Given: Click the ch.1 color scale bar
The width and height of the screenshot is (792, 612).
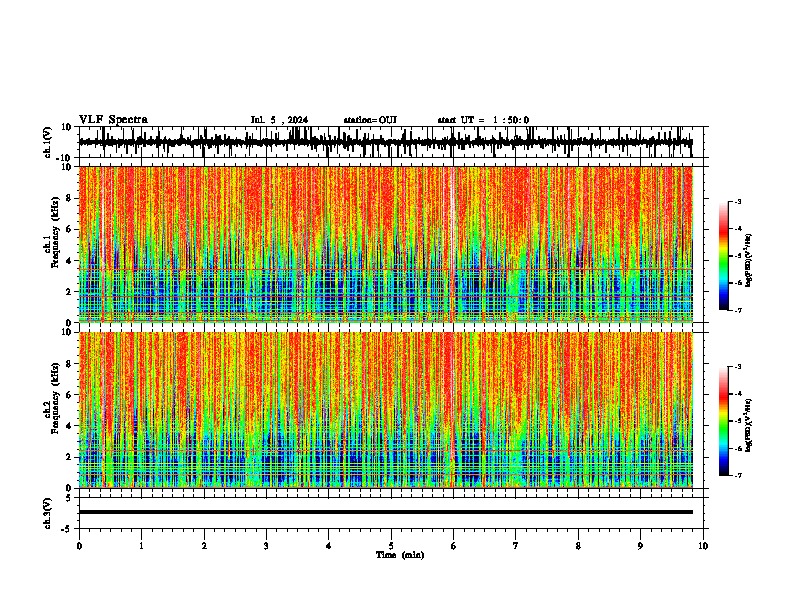Looking at the screenshot, I should (x=723, y=256).
